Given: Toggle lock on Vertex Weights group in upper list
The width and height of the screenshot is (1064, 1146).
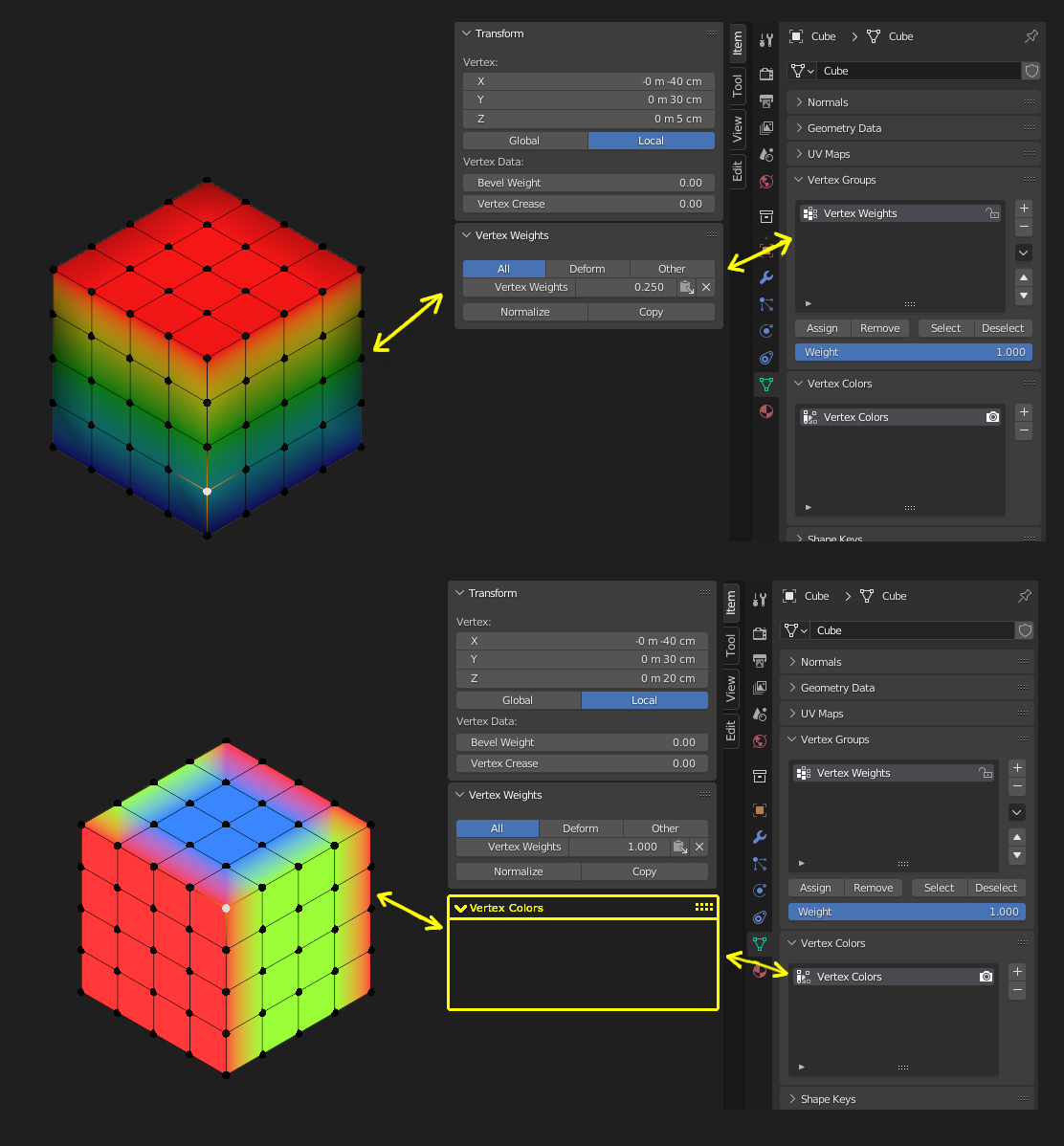Looking at the screenshot, I should (992, 213).
